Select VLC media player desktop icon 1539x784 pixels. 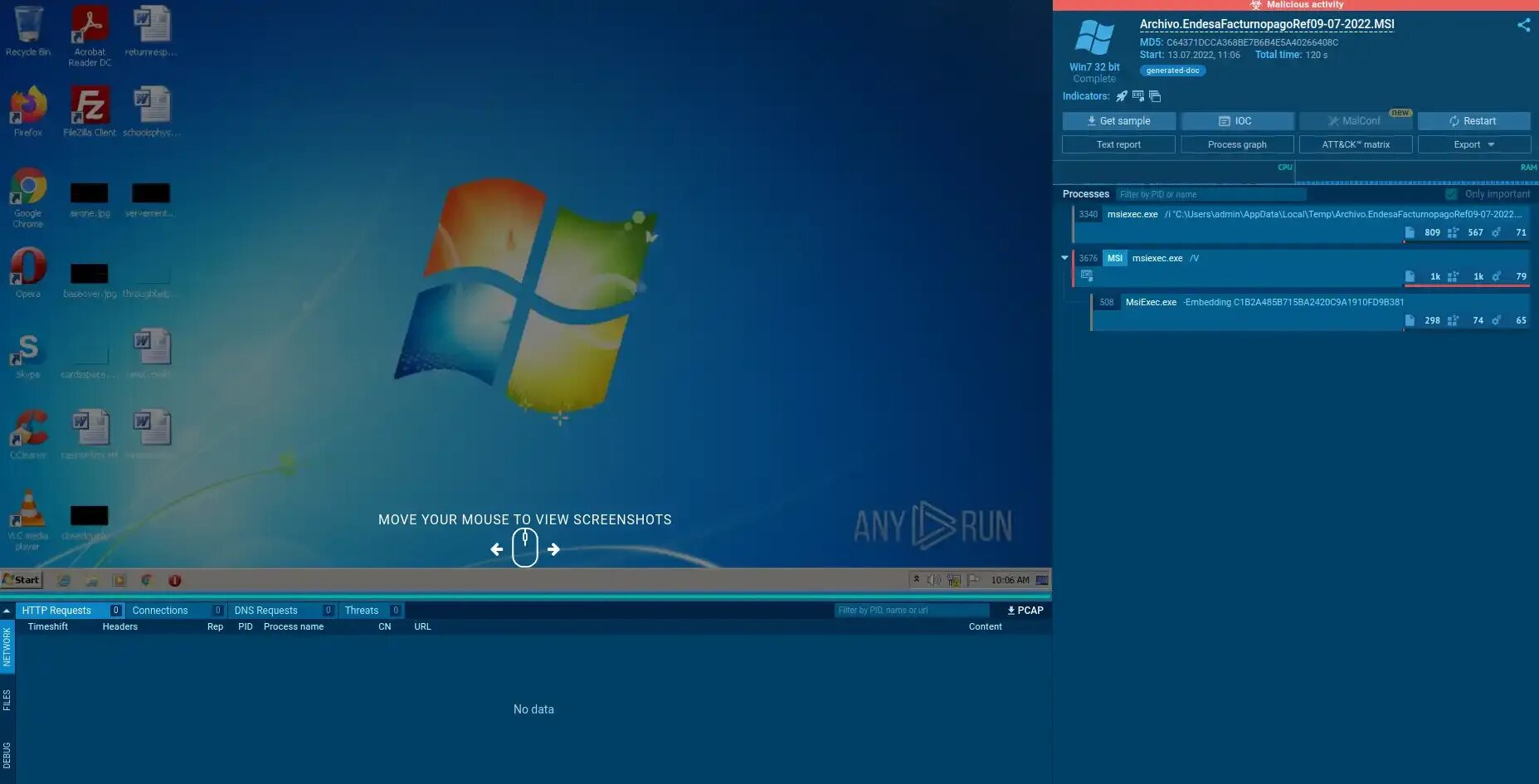[x=28, y=520]
